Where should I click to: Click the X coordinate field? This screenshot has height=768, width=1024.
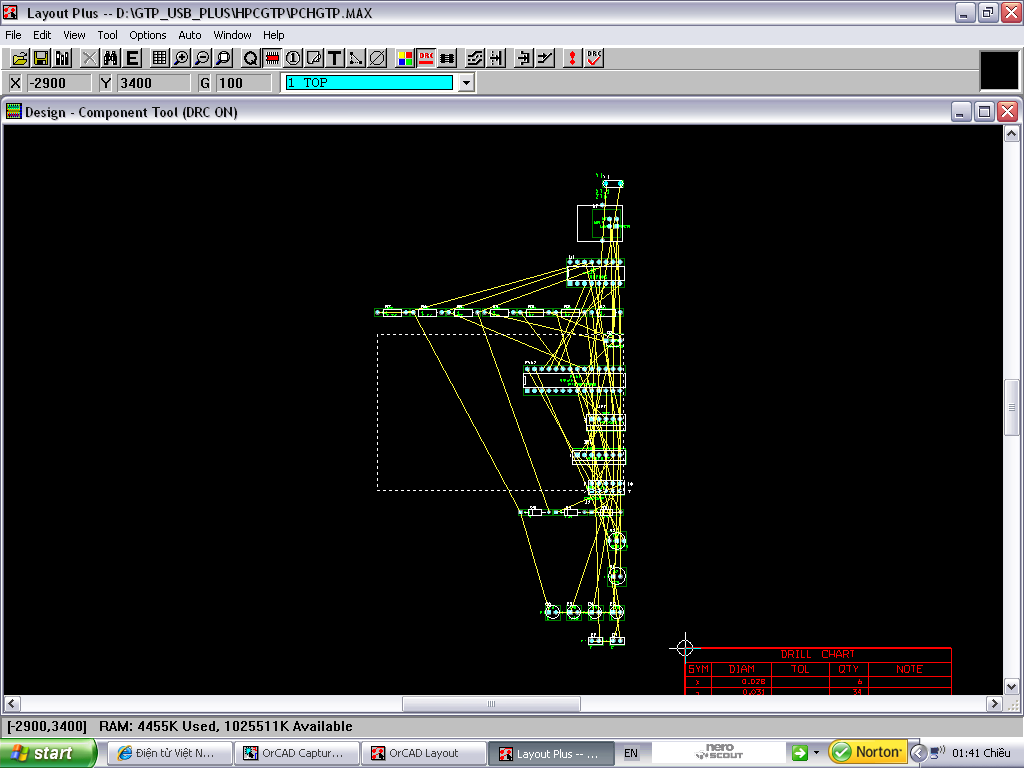59,83
